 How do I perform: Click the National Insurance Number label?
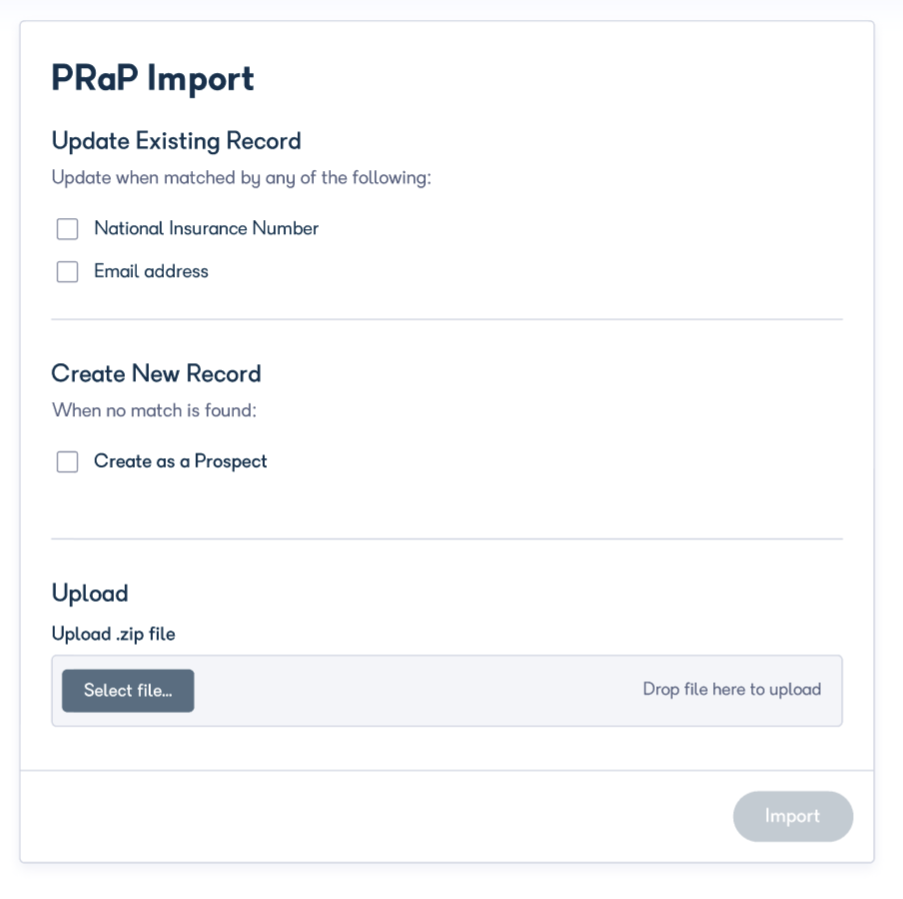205,229
